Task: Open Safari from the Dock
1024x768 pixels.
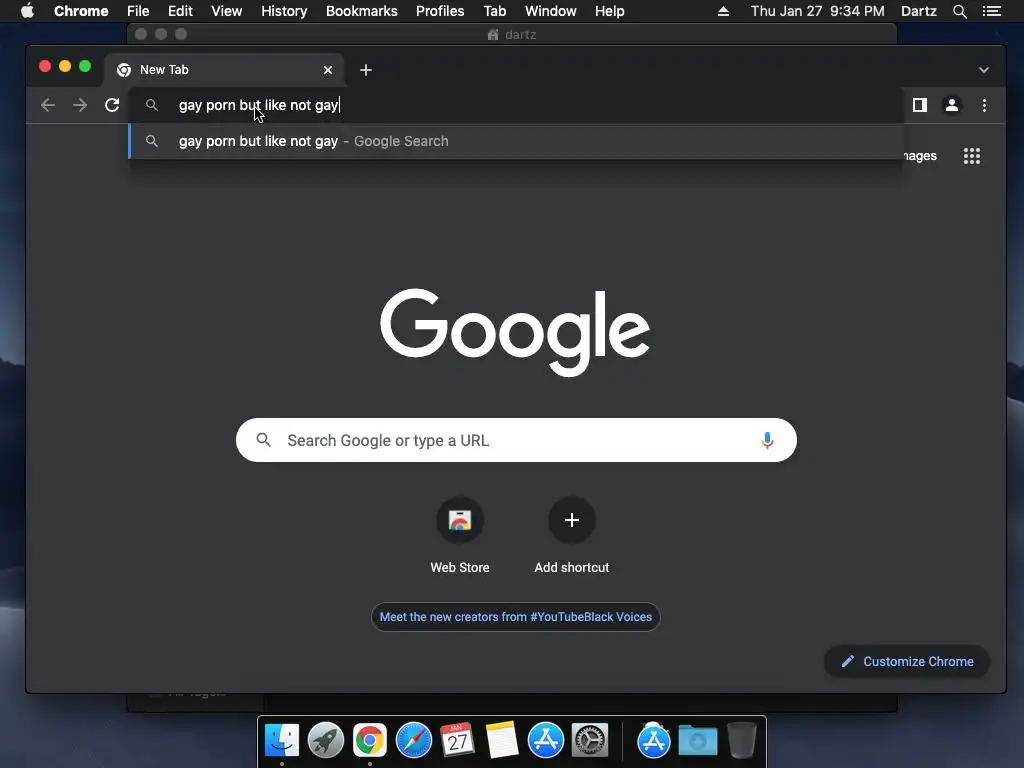Action: [413, 741]
